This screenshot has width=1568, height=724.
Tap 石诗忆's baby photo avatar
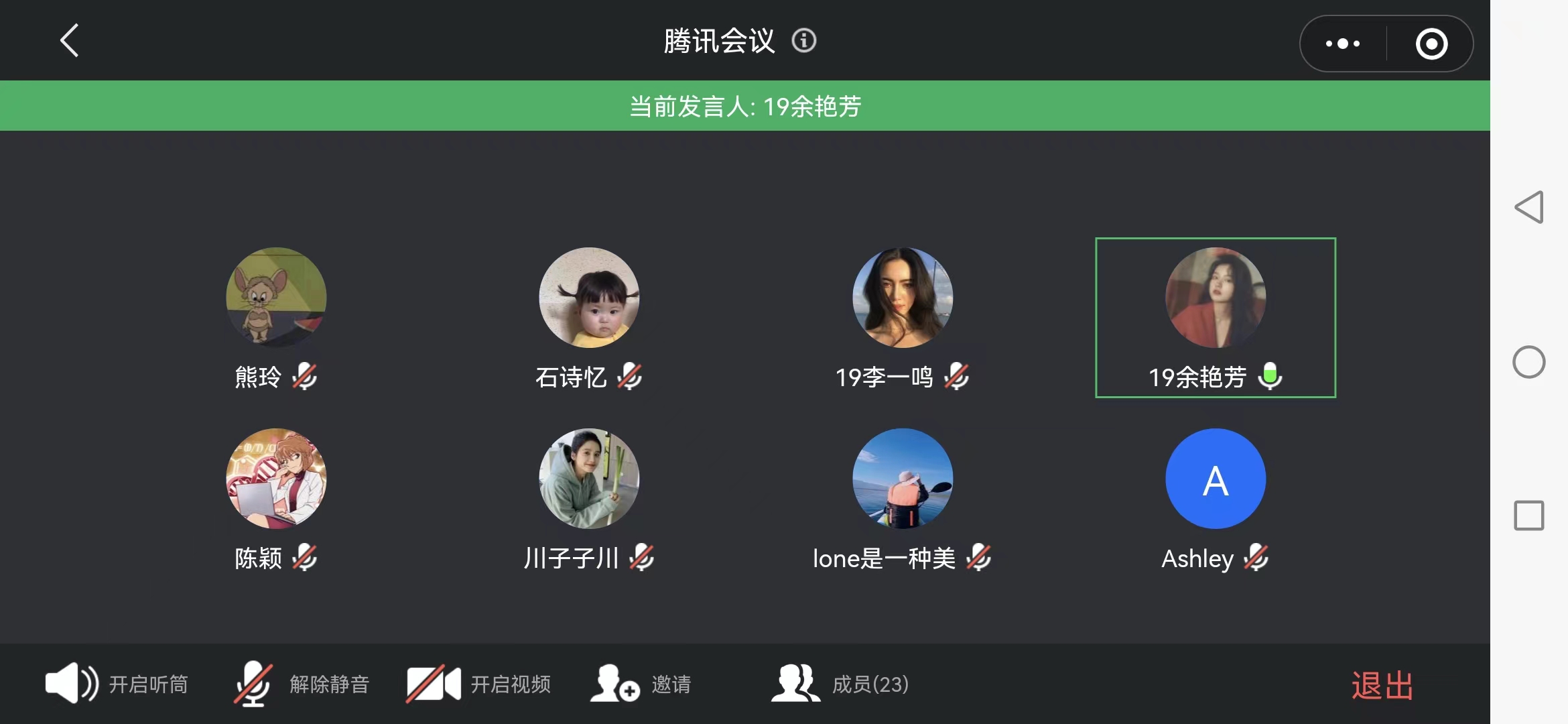589,298
